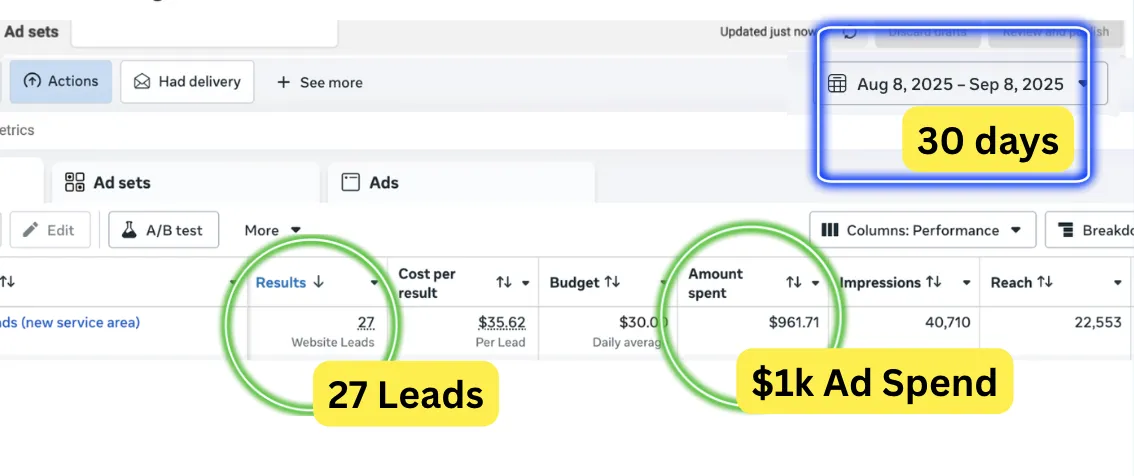Click the 27 Website Leads result value
This screenshot has height=476, width=1134.
coord(365,323)
